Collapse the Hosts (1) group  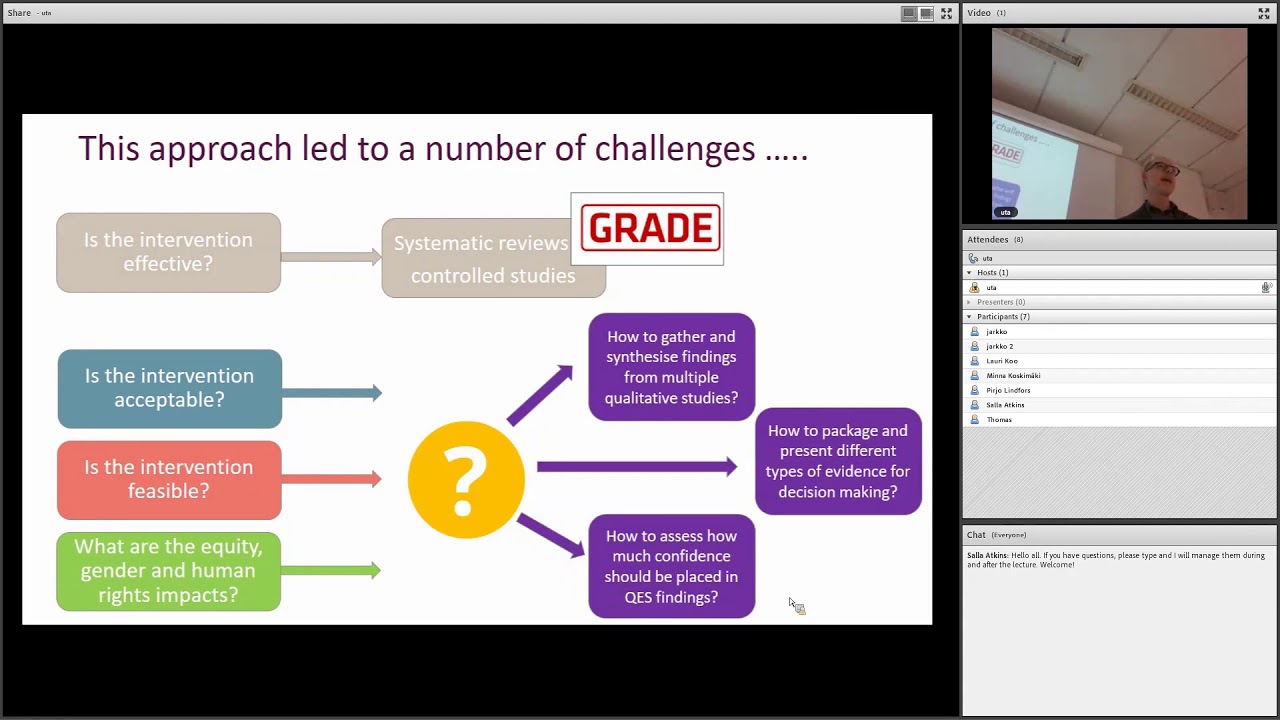pyautogui.click(x=969, y=273)
